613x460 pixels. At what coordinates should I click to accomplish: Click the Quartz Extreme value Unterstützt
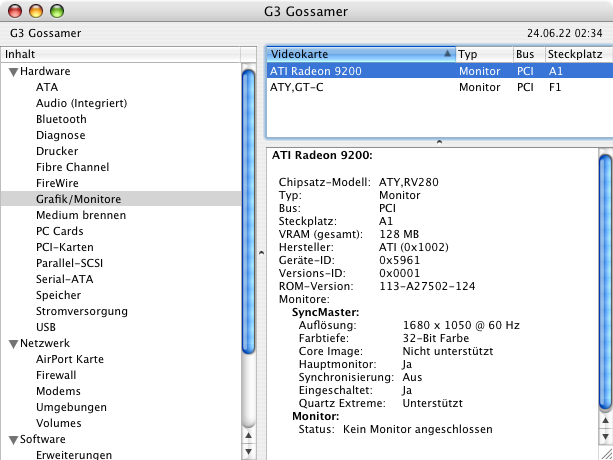point(433,403)
